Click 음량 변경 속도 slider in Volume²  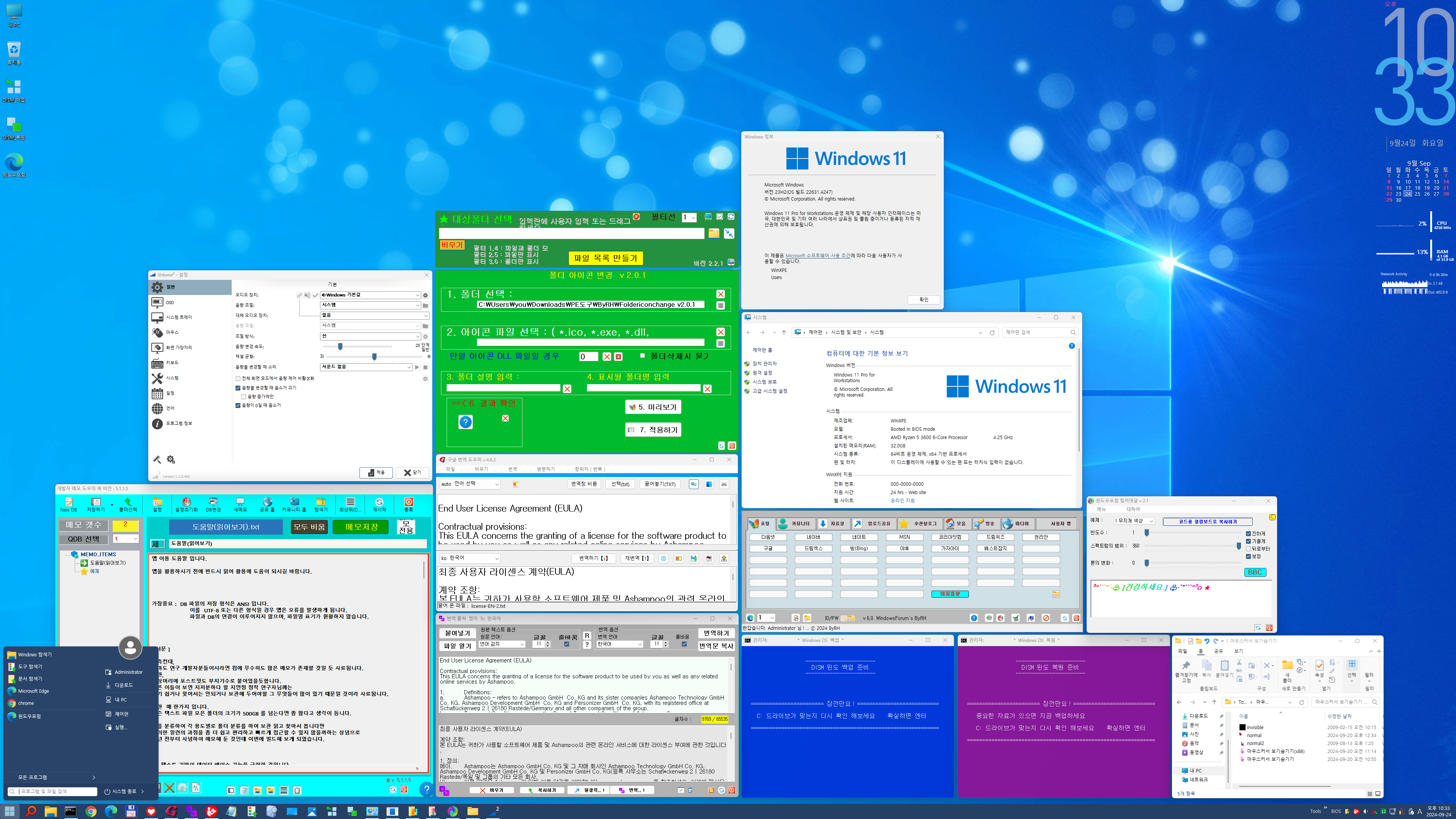pyautogui.click(x=357, y=347)
